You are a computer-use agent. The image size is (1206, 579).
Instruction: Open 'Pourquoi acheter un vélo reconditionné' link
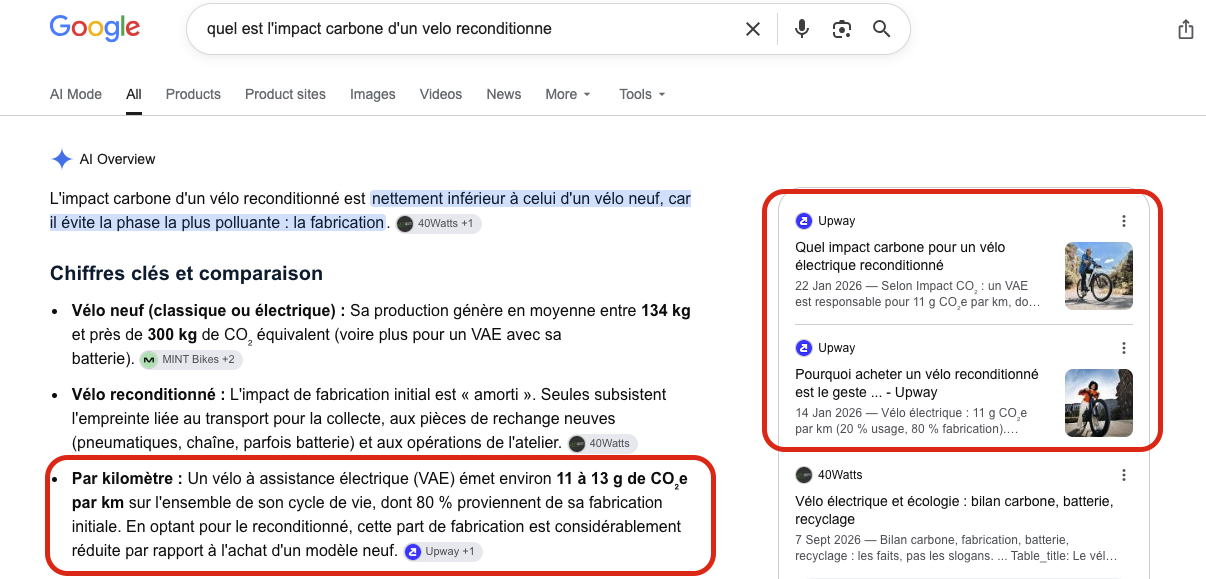[x=917, y=383]
